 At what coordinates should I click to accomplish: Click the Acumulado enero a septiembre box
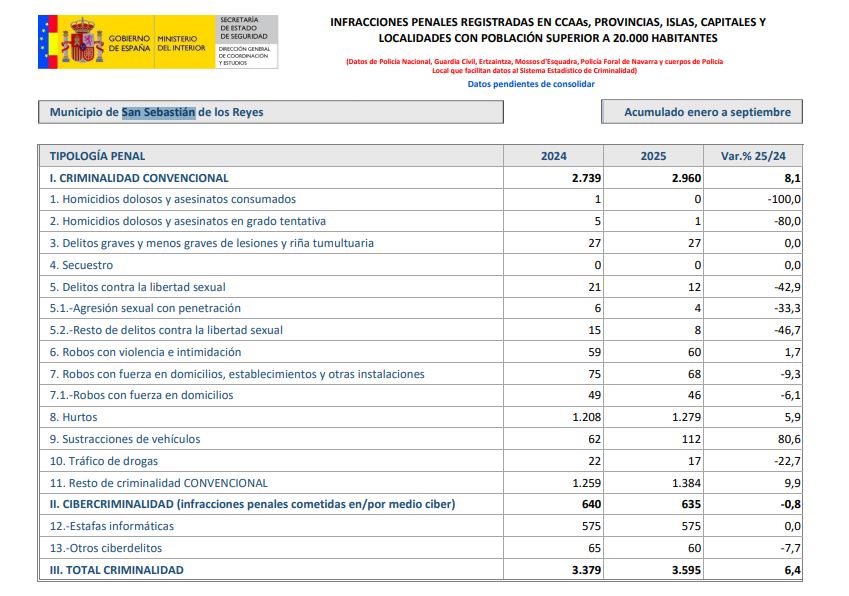click(x=701, y=112)
